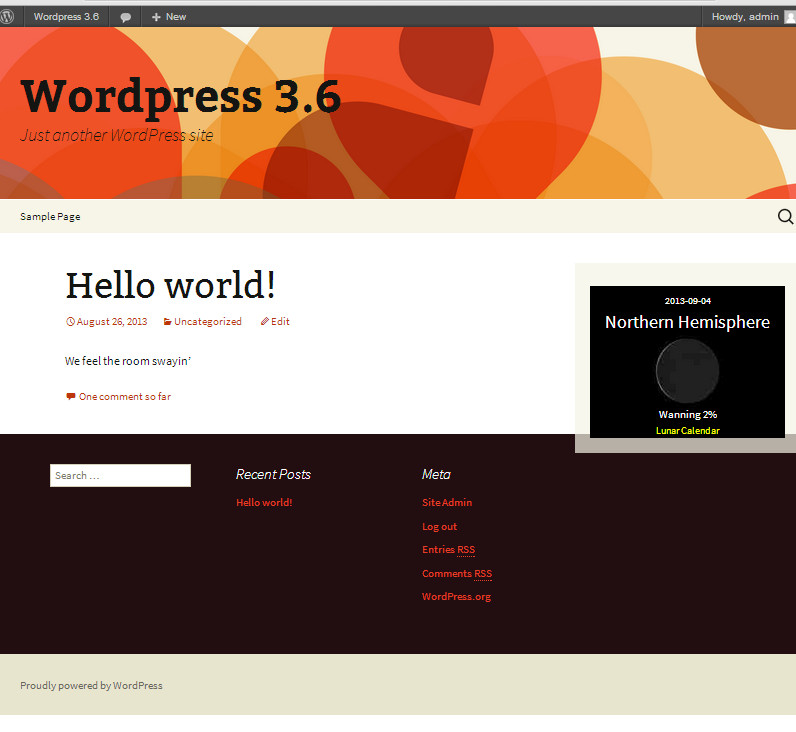Click the Just another WordPress site tagline
796x732 pixels.
pos(117,136)
